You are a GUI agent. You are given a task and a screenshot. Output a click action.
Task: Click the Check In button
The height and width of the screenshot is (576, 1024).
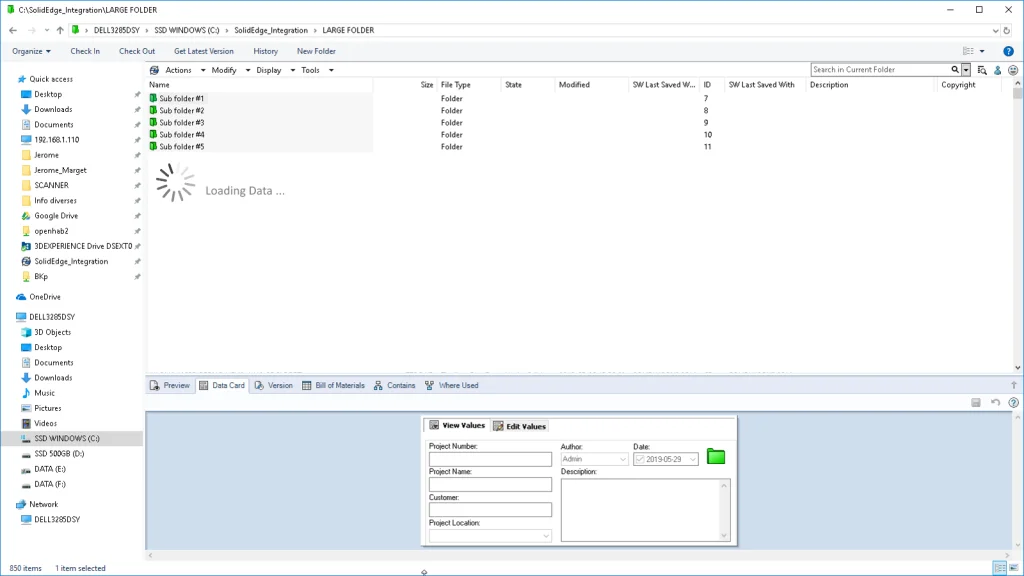(85, 51)
